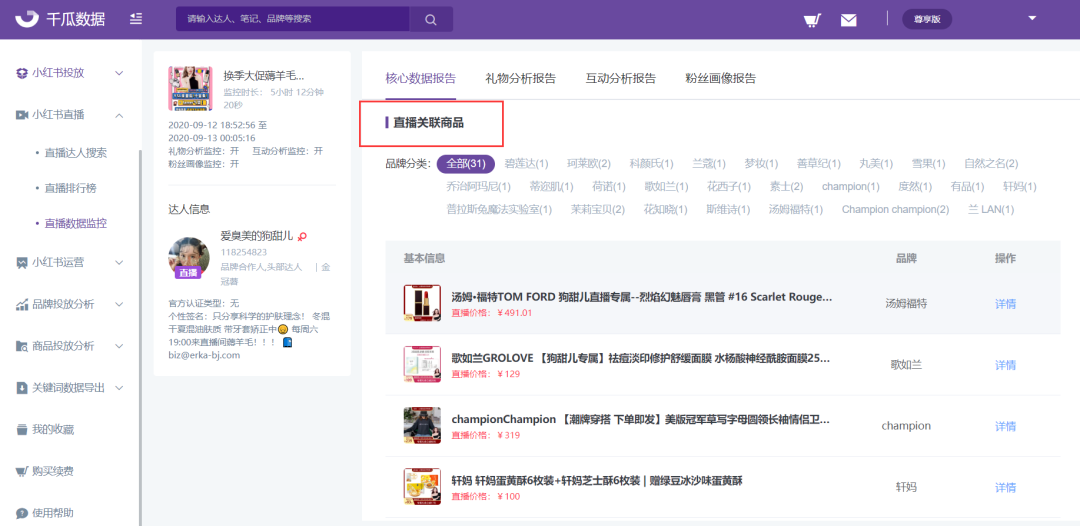1080x526 pixels.
Task: Click the 小红书运营 sidebar icon
Action: pyautogui.click(x=21, y=262)
